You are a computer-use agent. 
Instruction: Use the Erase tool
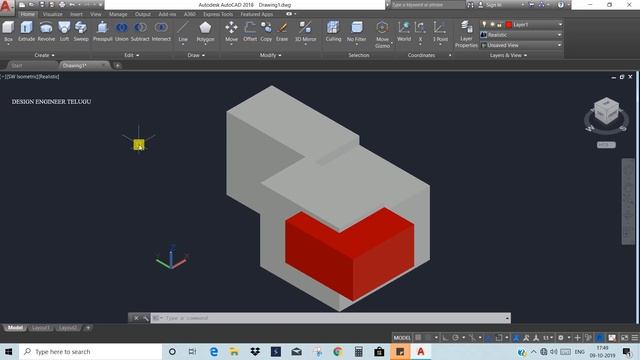(282, 31)
